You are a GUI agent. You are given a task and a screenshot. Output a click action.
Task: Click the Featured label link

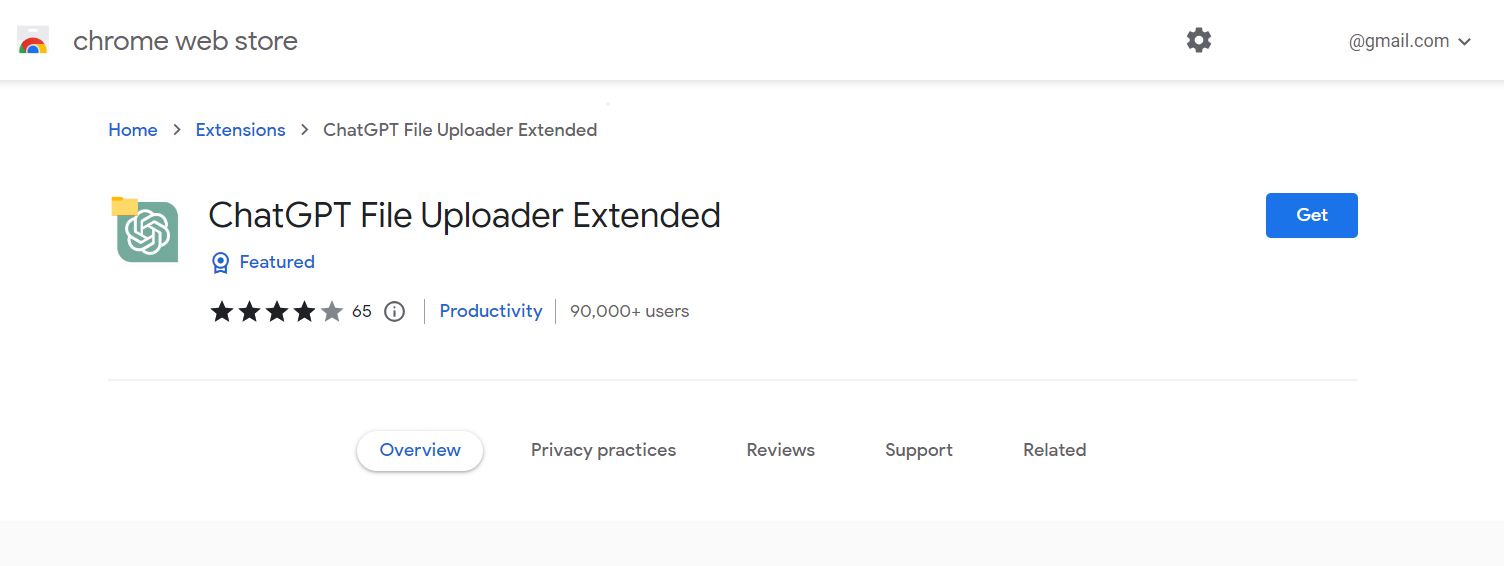tap(277, 262)
